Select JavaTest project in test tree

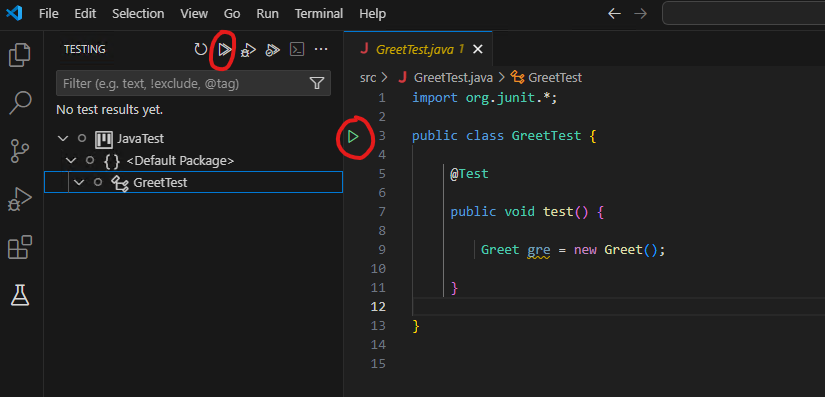(x=140, y=139)
